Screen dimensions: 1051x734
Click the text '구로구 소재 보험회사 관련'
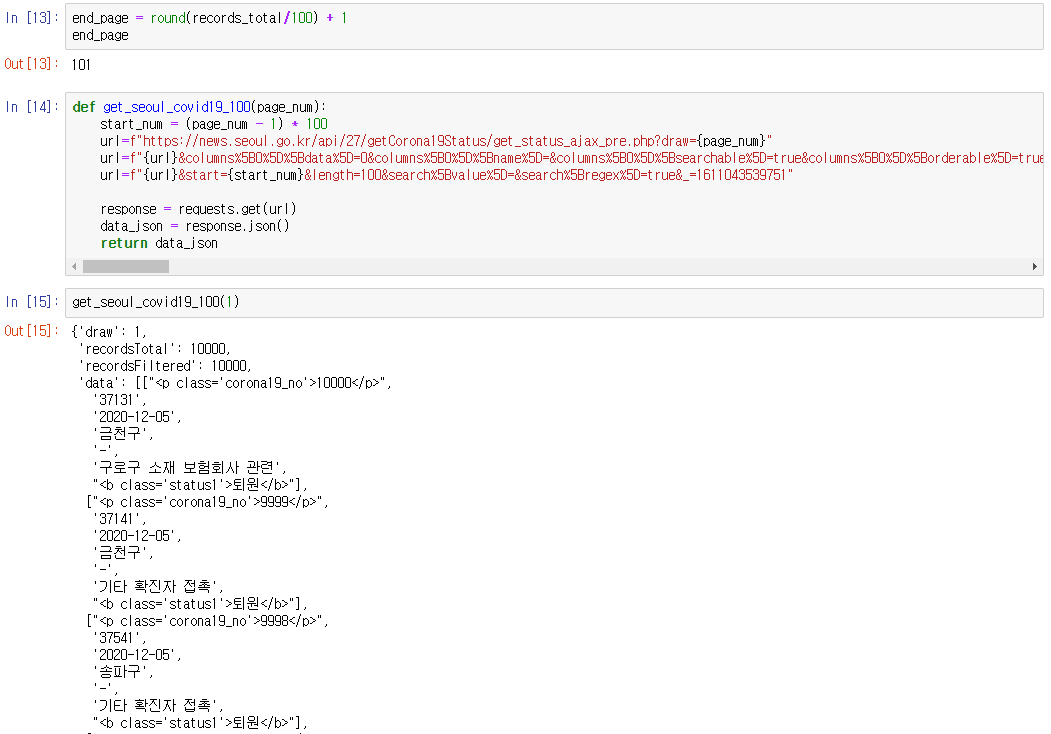click(190, 467)
